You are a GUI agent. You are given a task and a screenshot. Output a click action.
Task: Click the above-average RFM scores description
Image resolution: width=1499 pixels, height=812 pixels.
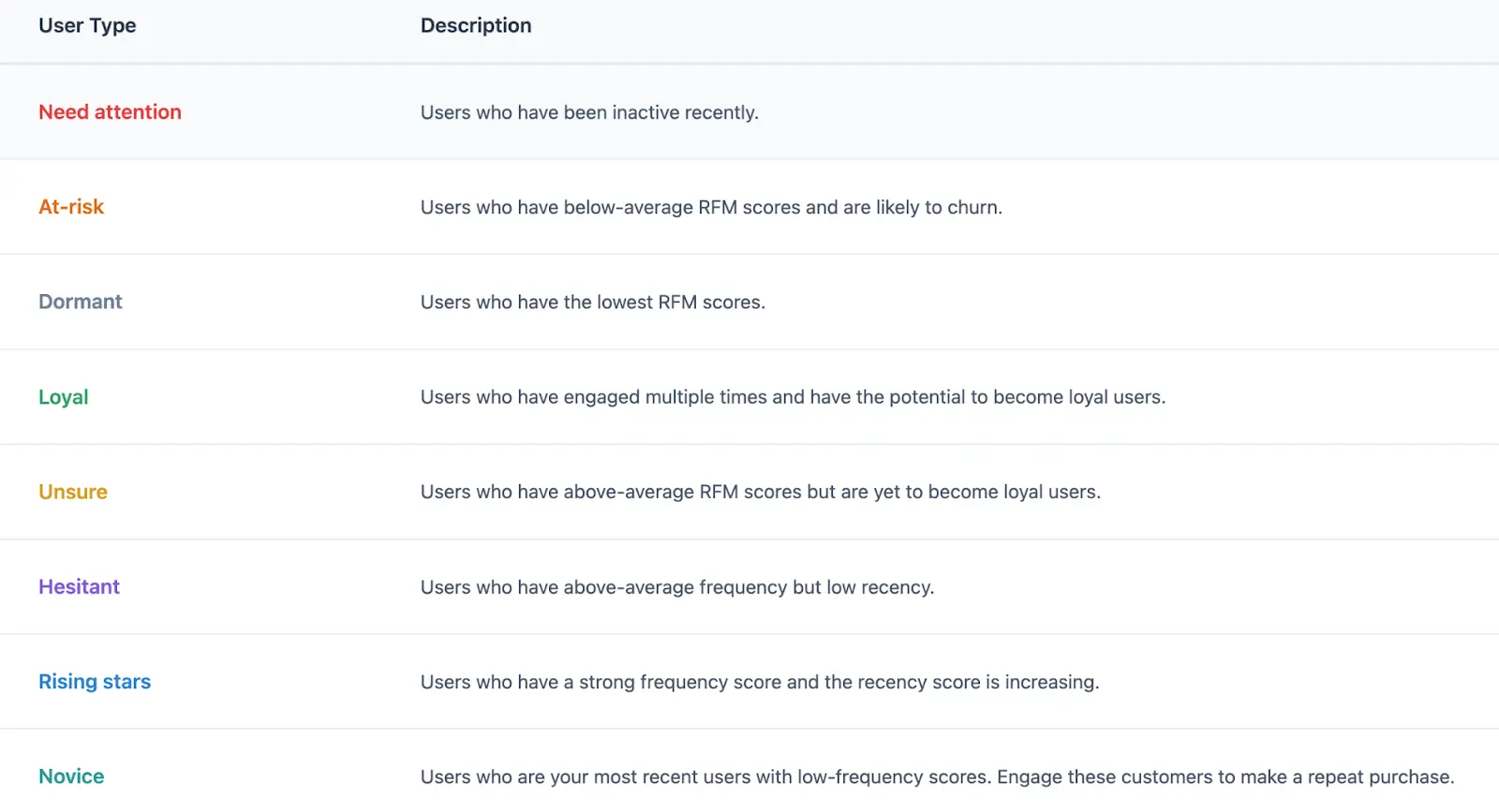coord(761,493)
